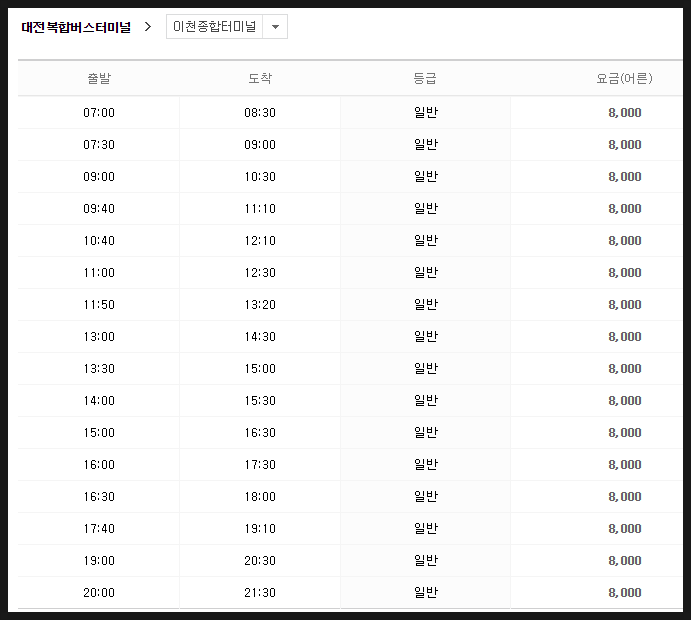Click the 18:00 arrival time
The width and height of the screenshot is (691, 620).
point(260,497)
